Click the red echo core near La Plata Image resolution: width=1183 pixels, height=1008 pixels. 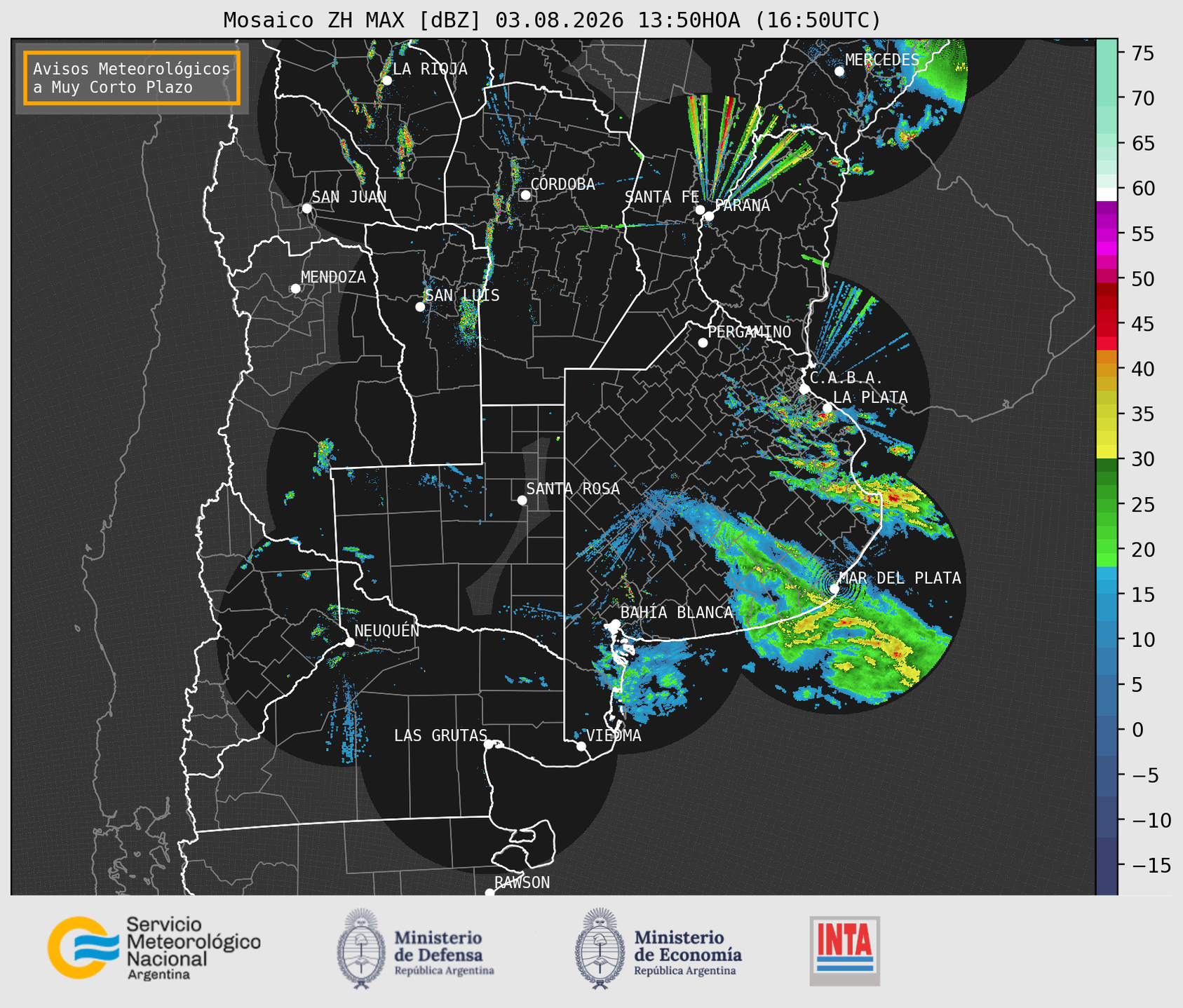(x=822, y=416)
